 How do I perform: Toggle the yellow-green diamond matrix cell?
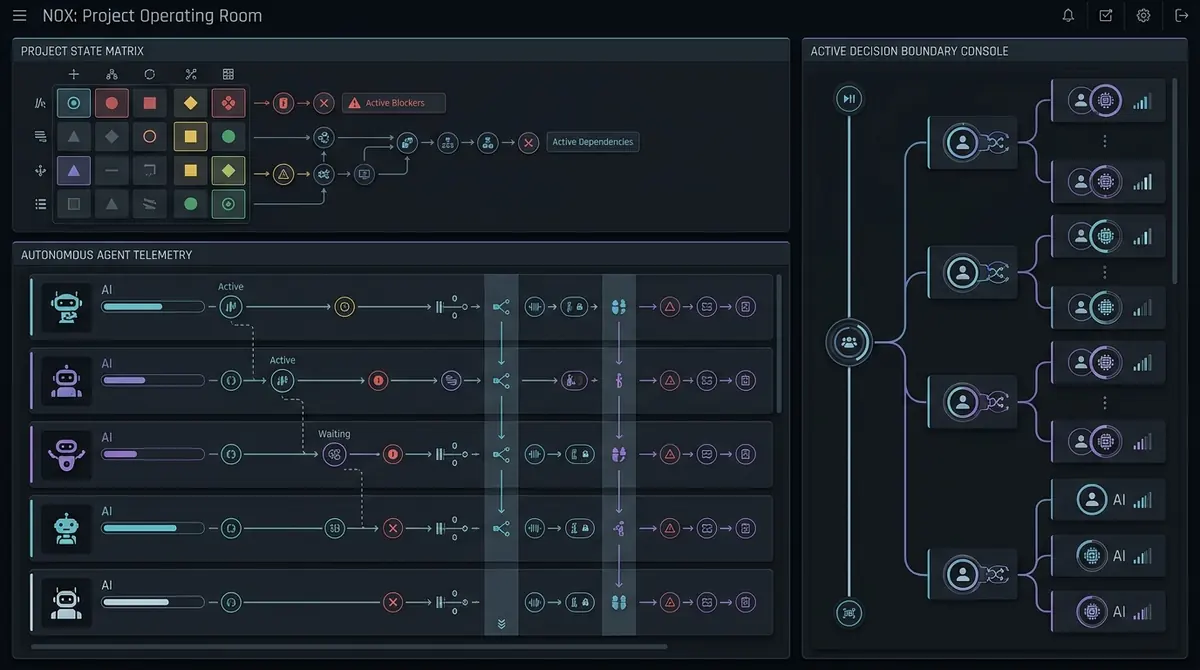click(x=229, y=171)
